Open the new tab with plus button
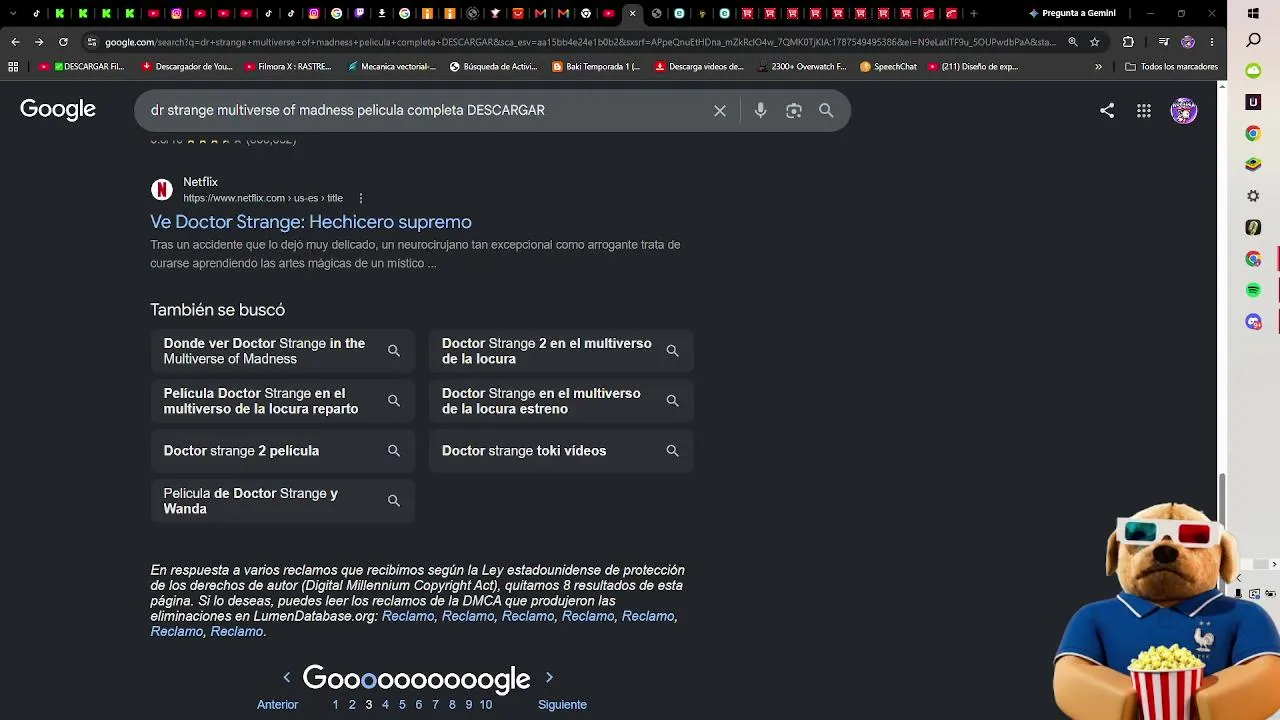1280x720 pixels. point(974,14)
